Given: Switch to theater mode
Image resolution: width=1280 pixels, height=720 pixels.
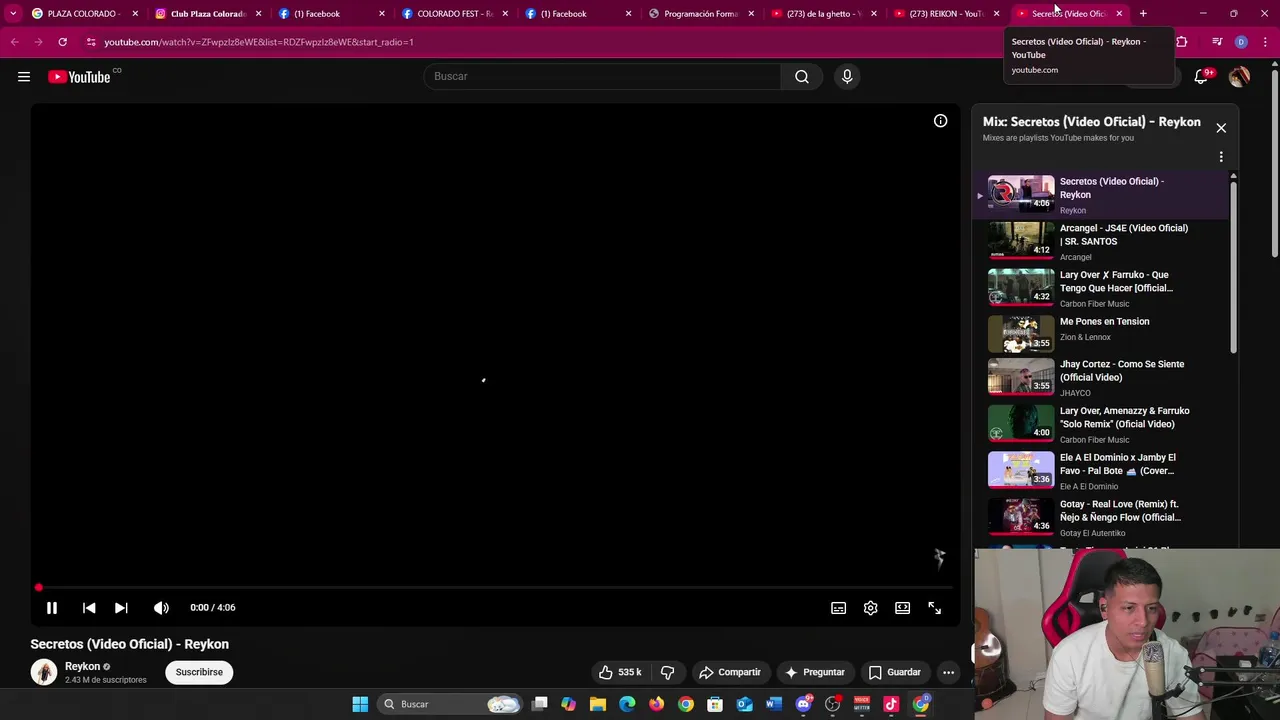Looking at the screenshot, I should [902, 608].
